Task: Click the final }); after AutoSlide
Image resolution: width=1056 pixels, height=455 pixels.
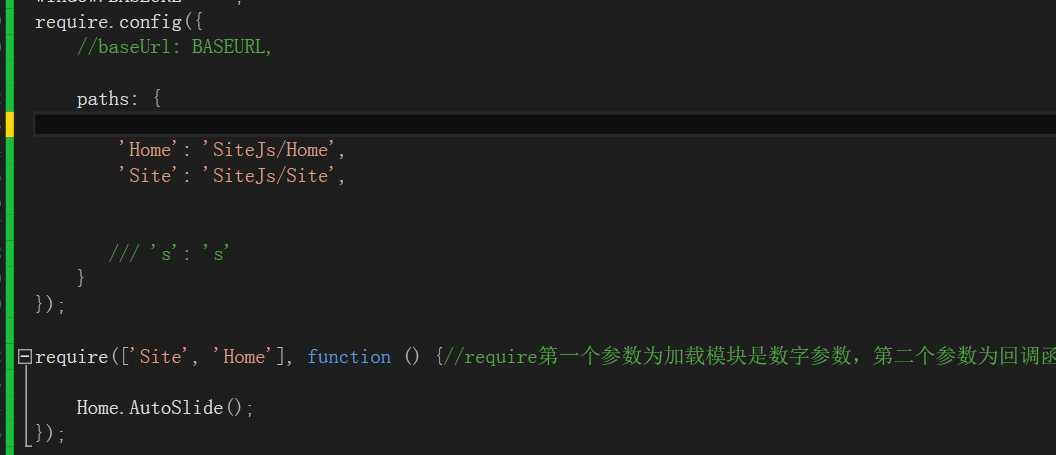Action: [x=51, y=433]
